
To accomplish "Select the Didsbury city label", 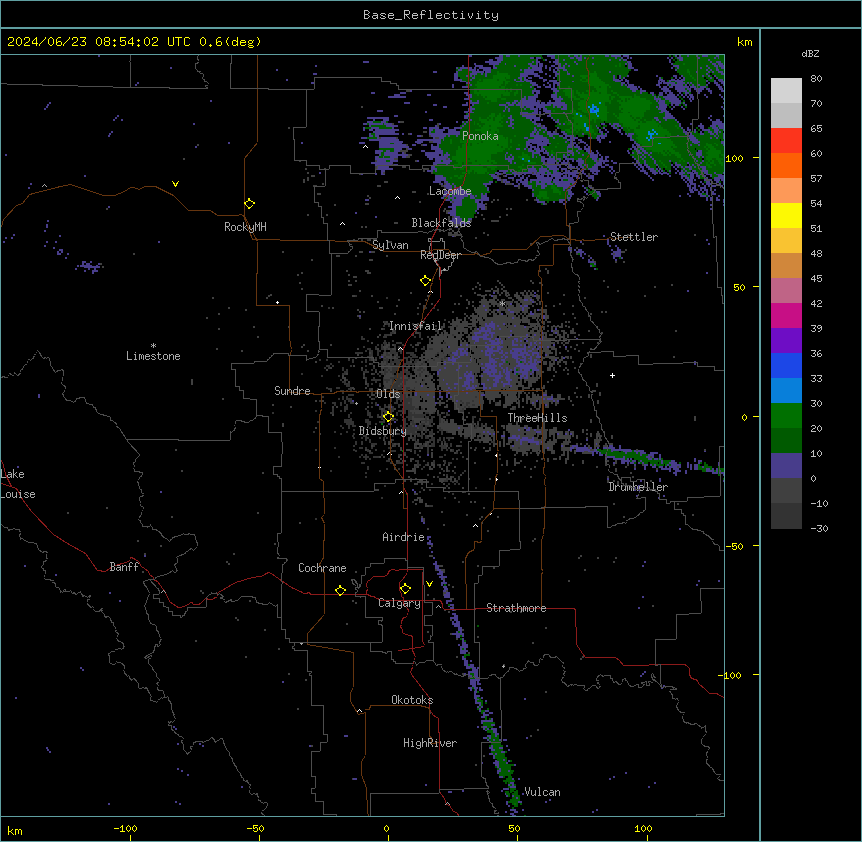I will [383, 431].
